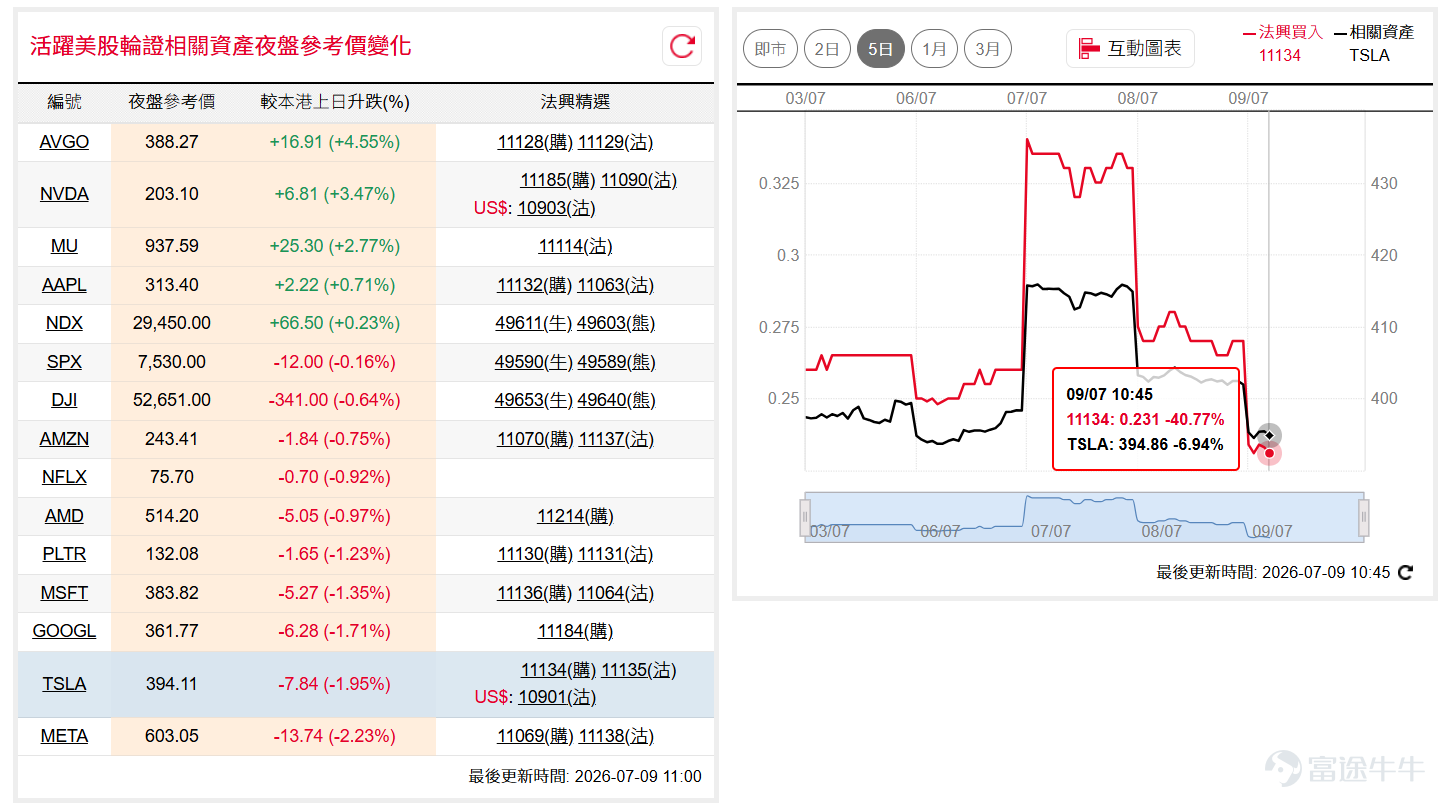The width and height of the screenshot is (1445, 805).
Task: Switch chart range to 2日
Action: 827,48
